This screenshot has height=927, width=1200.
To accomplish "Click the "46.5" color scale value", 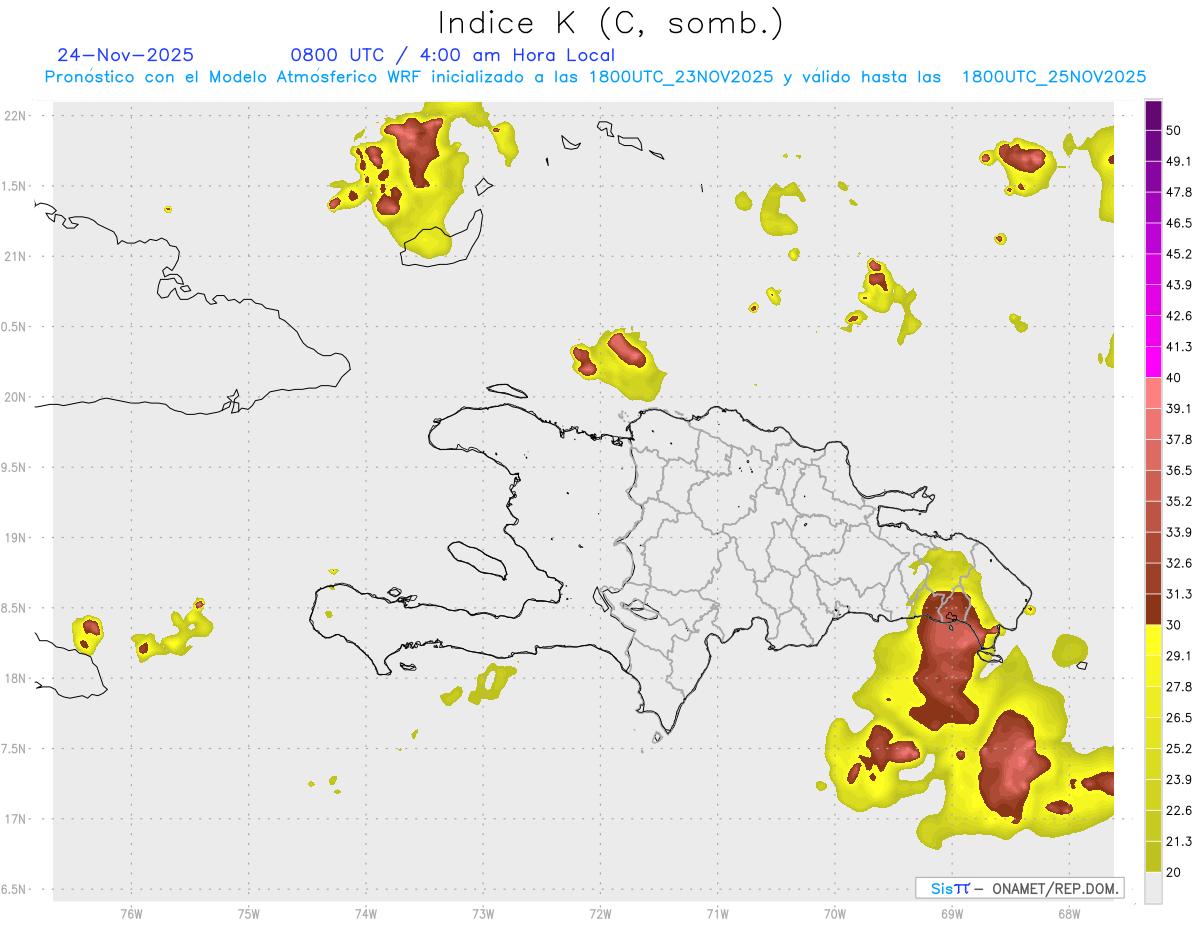I will click(1179, 223).
